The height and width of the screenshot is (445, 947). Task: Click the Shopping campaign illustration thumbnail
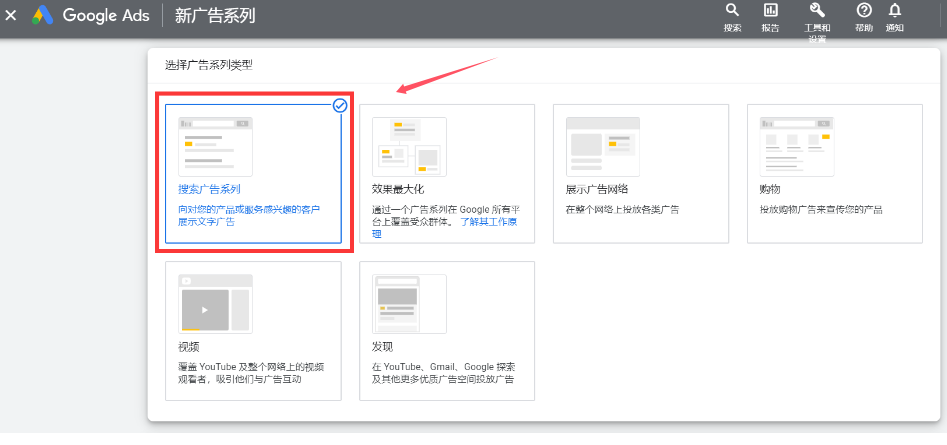(797, 147)
